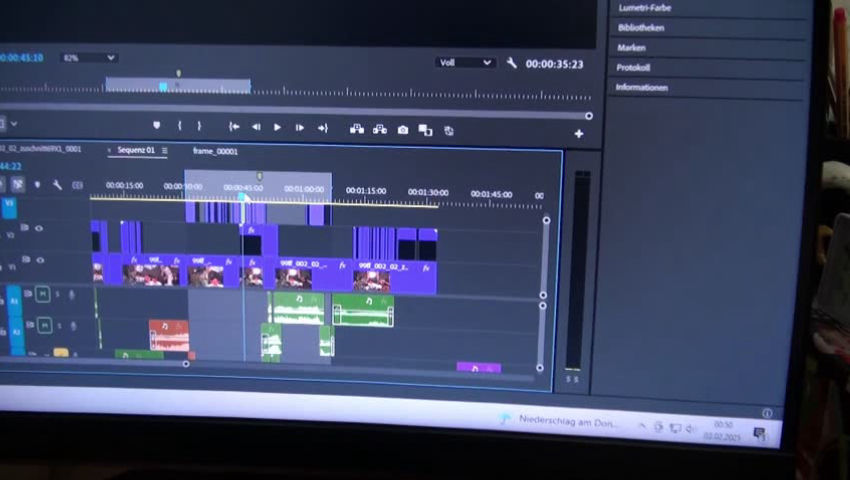Open the Informationen panel
The height and width of the screenshot is (480, 850).
[642, 87]
